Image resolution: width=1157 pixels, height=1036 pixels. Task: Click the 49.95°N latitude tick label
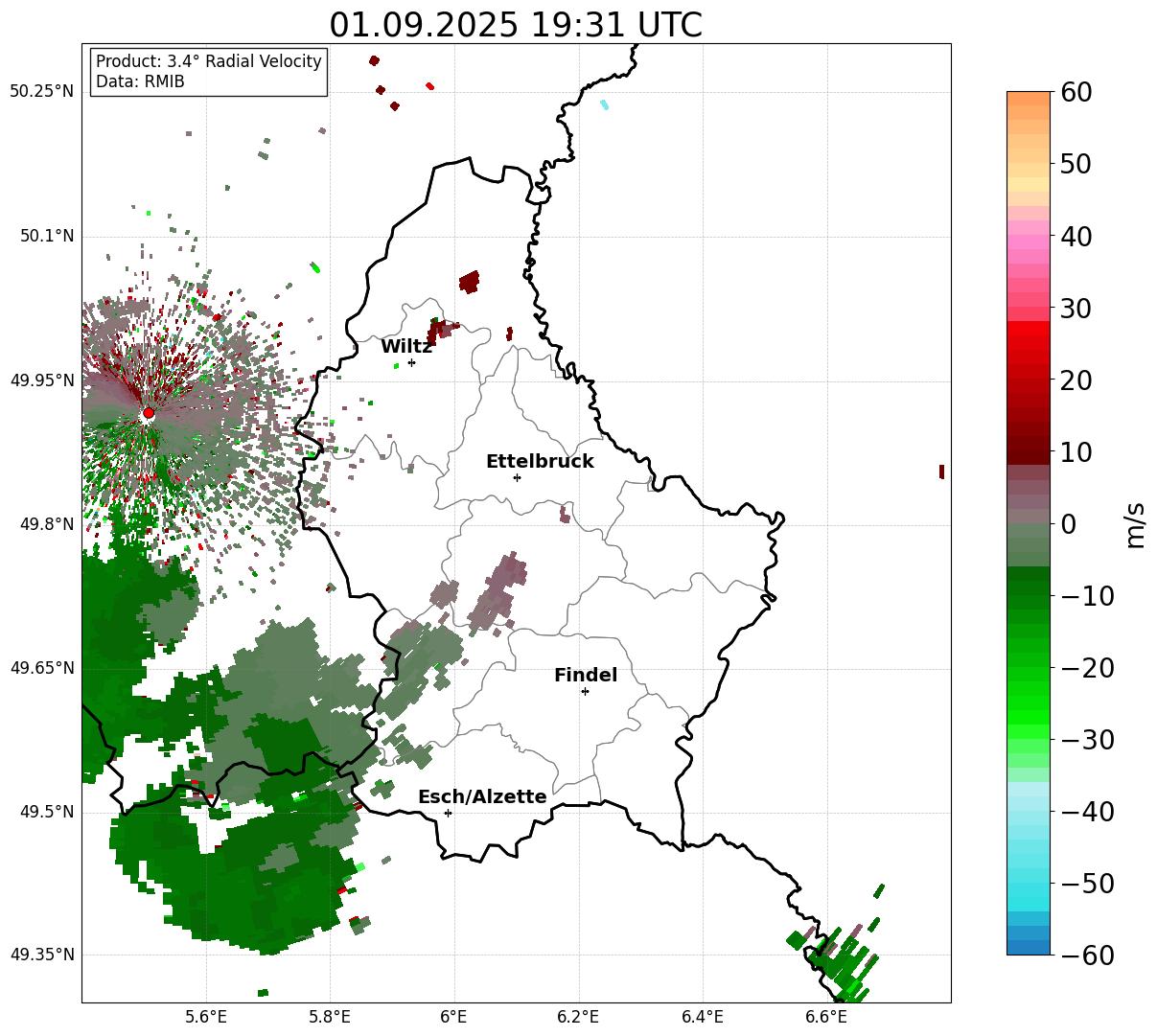(41, 380)
